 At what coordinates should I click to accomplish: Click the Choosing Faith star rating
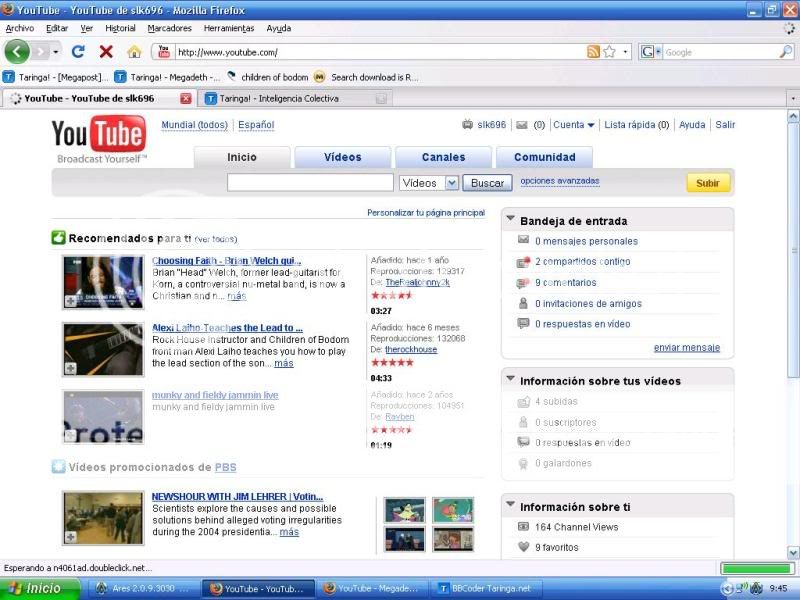pyautogui.click(x=392, y=295)
